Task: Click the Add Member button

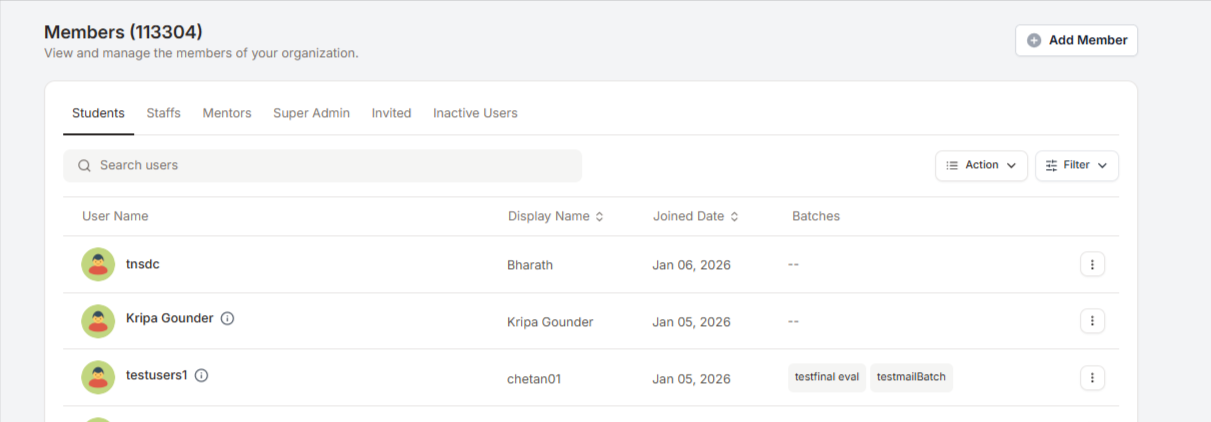Action: 1076,41
